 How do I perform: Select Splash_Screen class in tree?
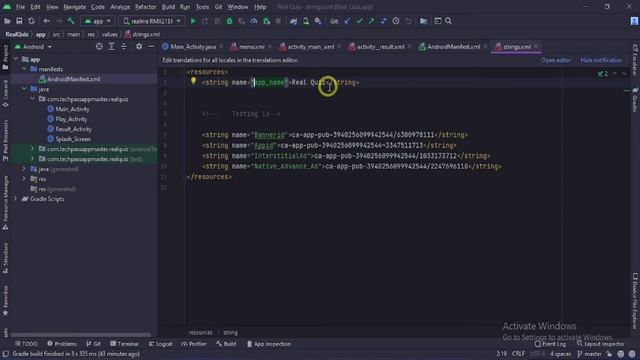coord(73,139)
